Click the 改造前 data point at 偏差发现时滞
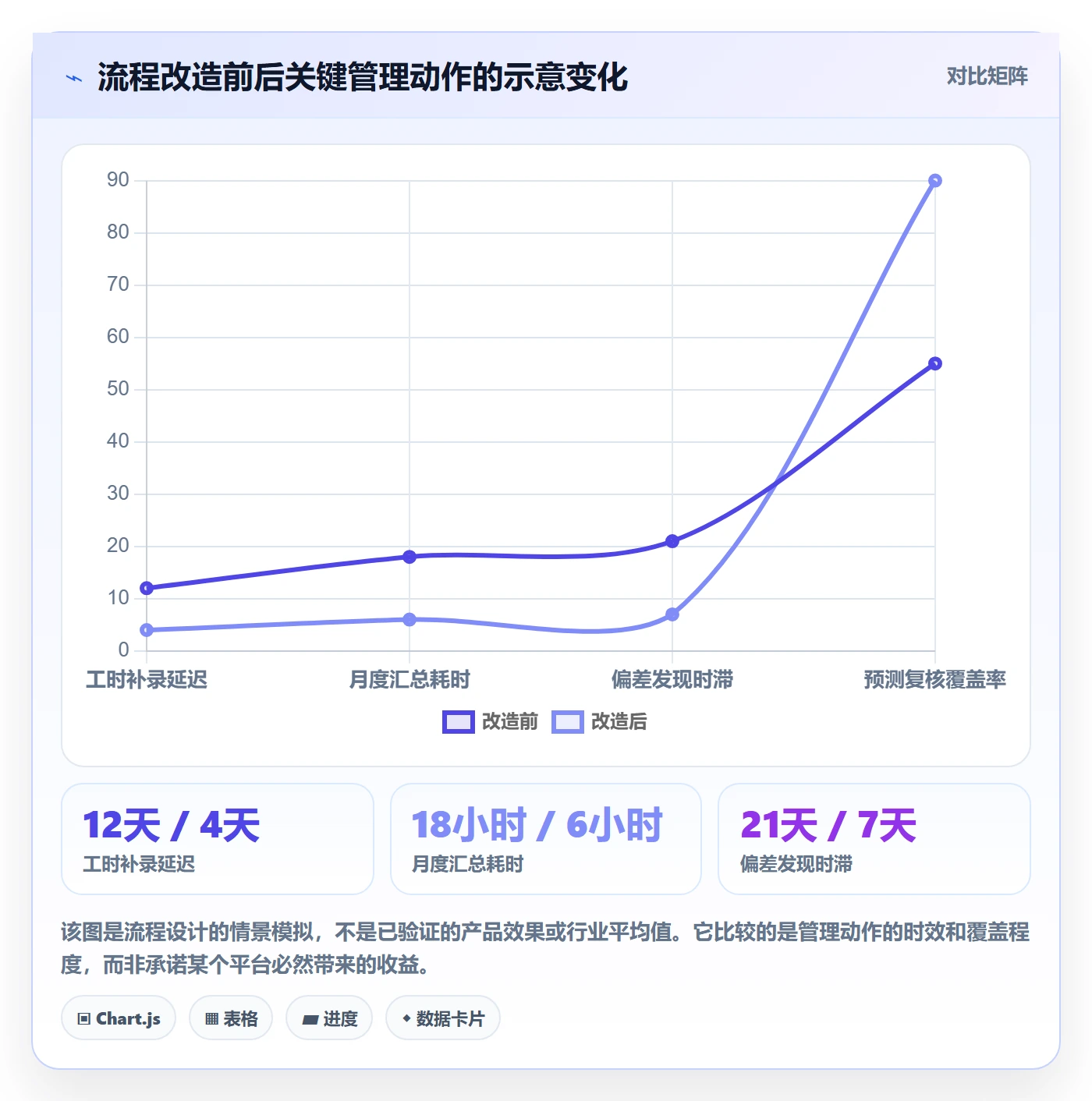This screenshot has width=1092, height=1101. click(x=672, y=541)
